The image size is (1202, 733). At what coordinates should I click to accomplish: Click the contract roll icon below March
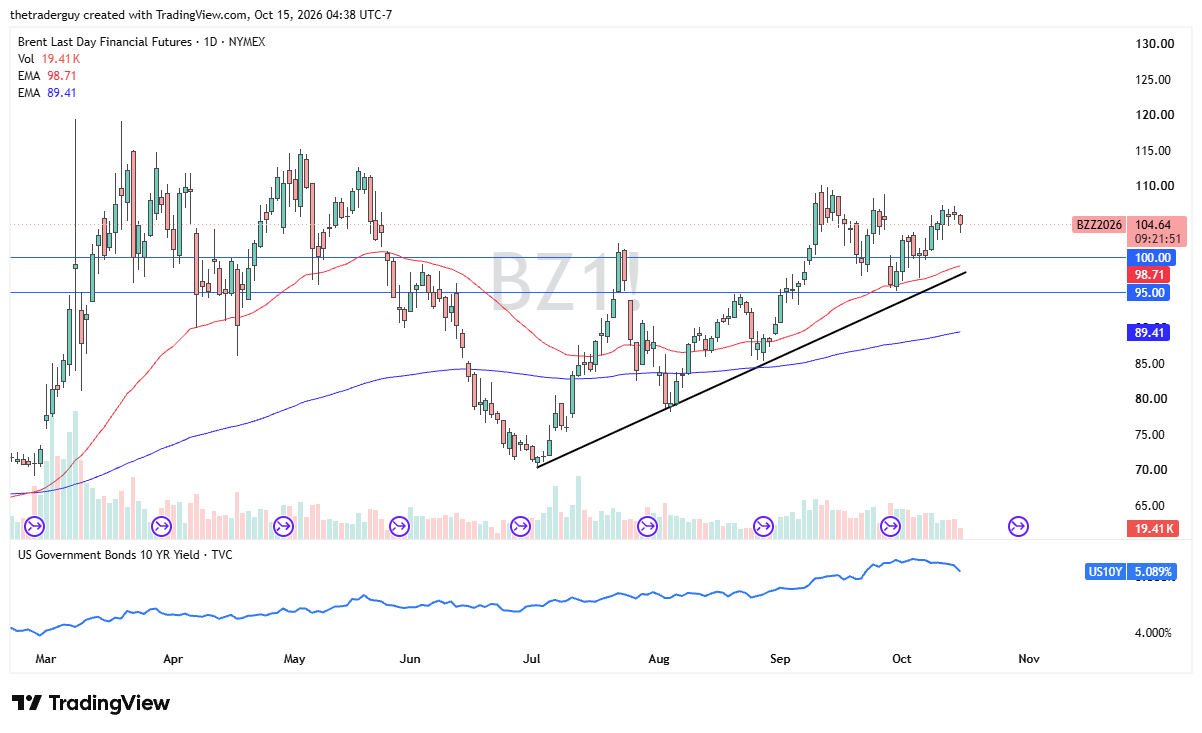(35, 526)
